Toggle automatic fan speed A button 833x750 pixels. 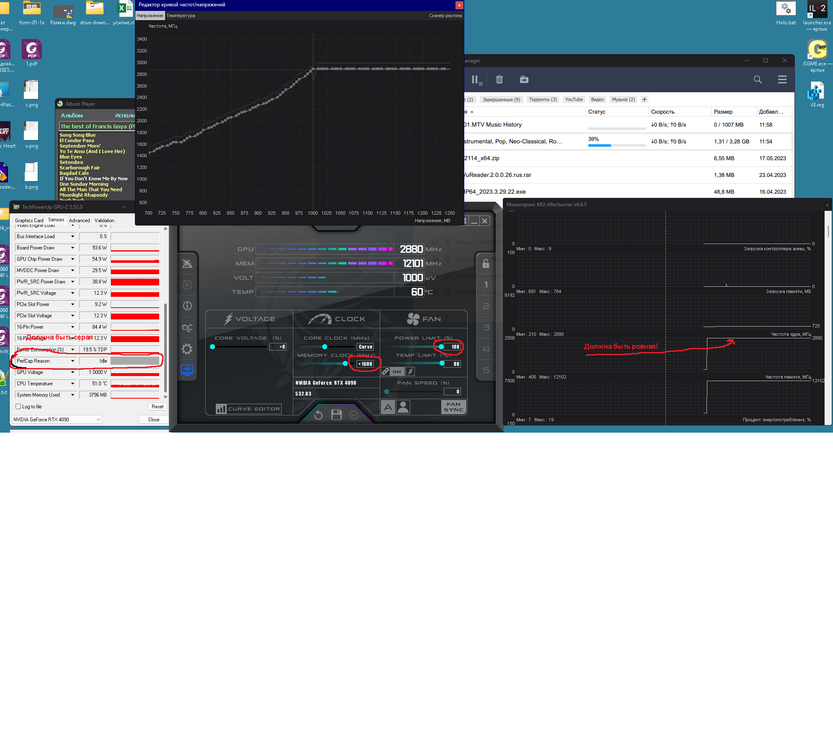(388, 407)
